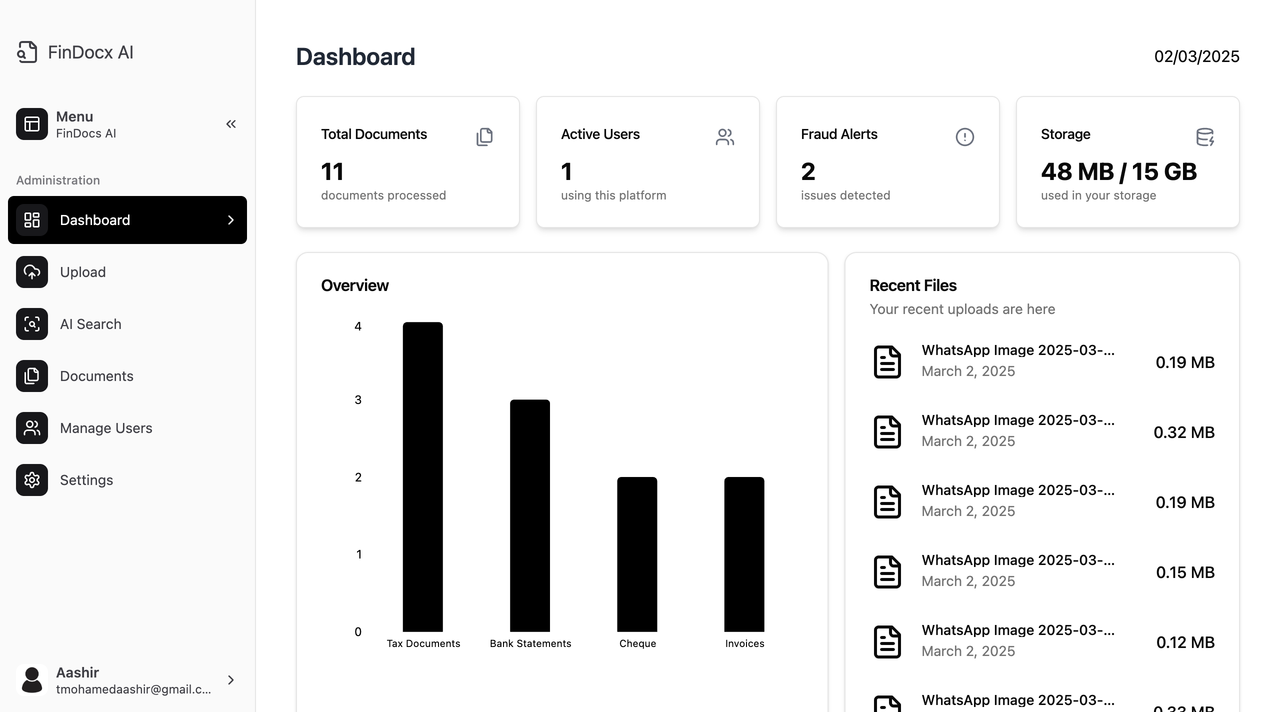Click the Settings gear icon
This screenshot has height=712, width=1280.
[x=32, y=480]
